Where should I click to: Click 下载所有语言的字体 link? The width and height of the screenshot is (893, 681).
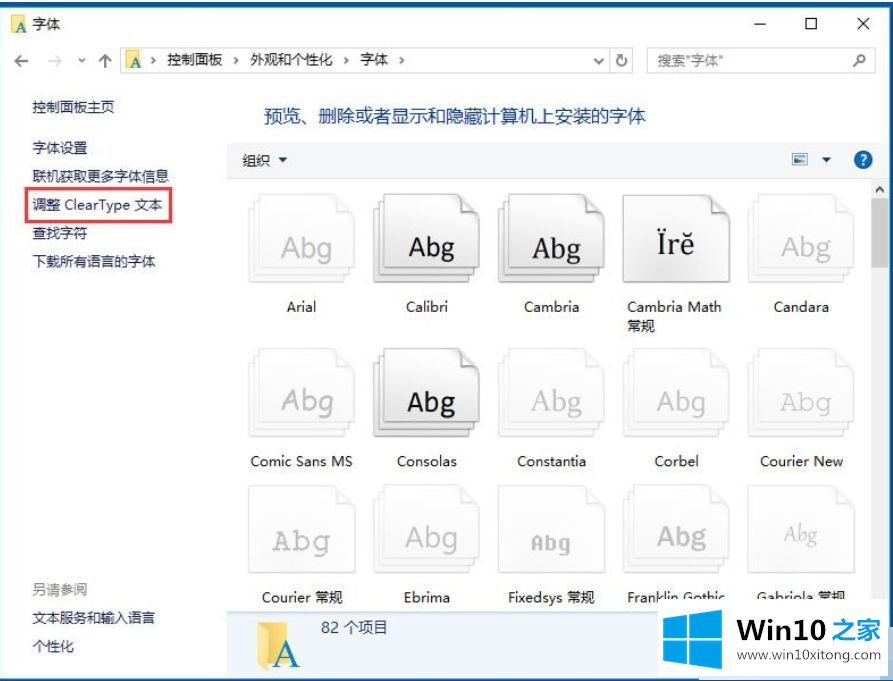pyautogui.click(x=94, y=261)
